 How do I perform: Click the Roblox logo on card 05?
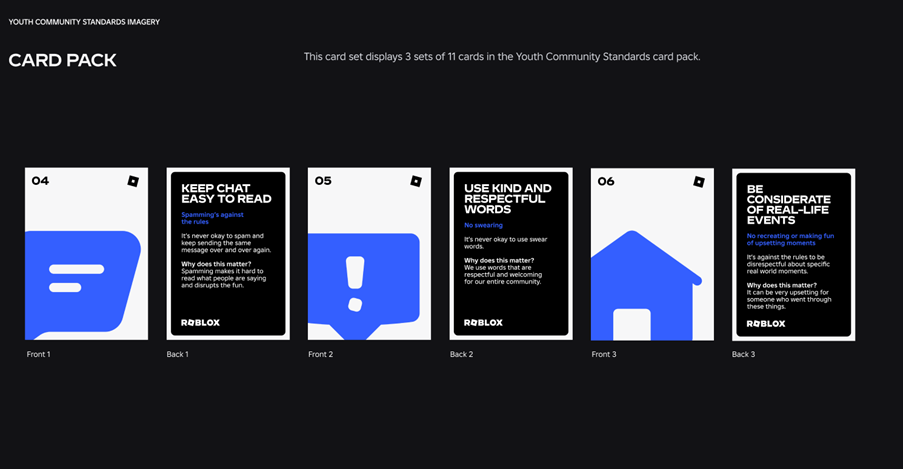coord(416,181)
